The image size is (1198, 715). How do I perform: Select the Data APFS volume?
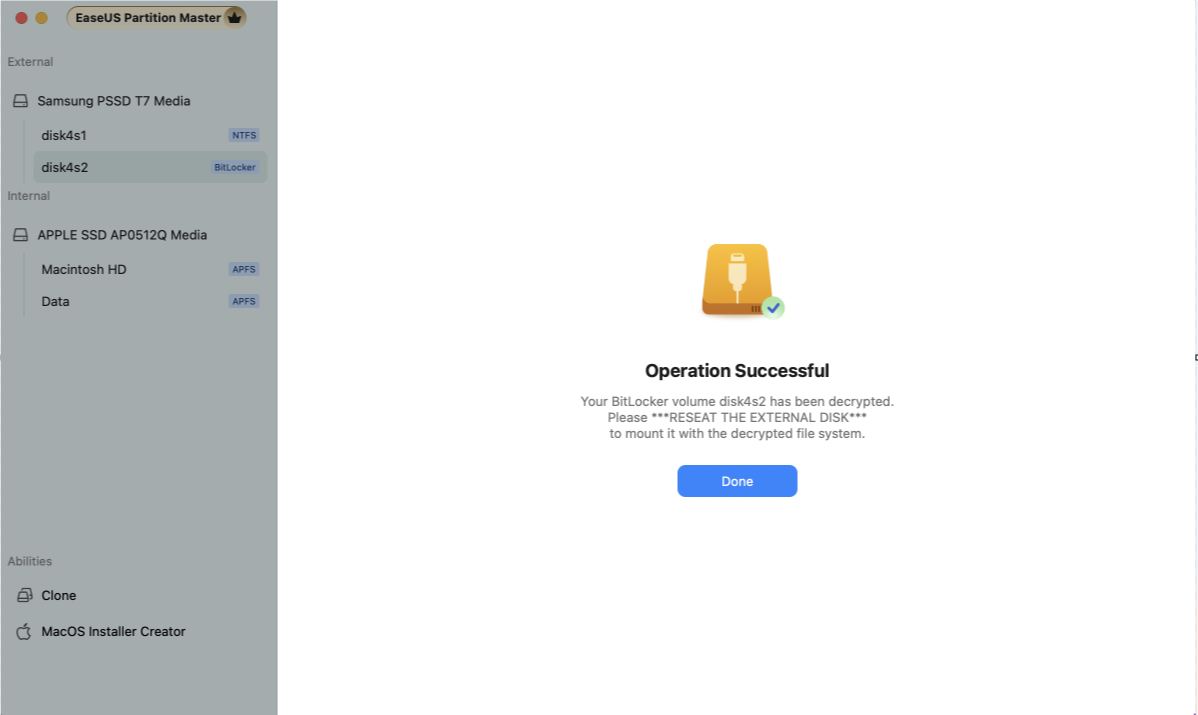click(150, 302)
